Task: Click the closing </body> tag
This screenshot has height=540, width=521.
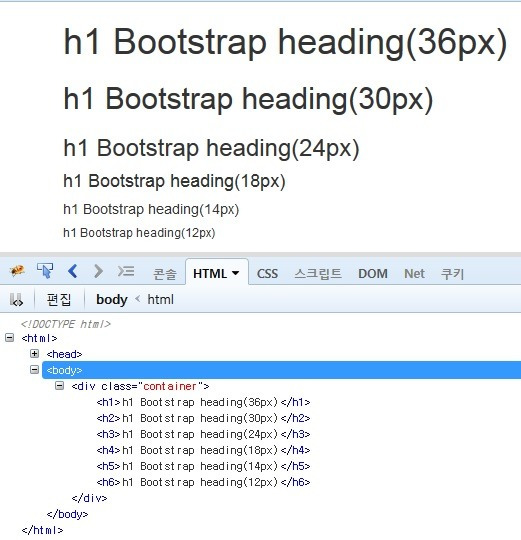Action: 67,514
